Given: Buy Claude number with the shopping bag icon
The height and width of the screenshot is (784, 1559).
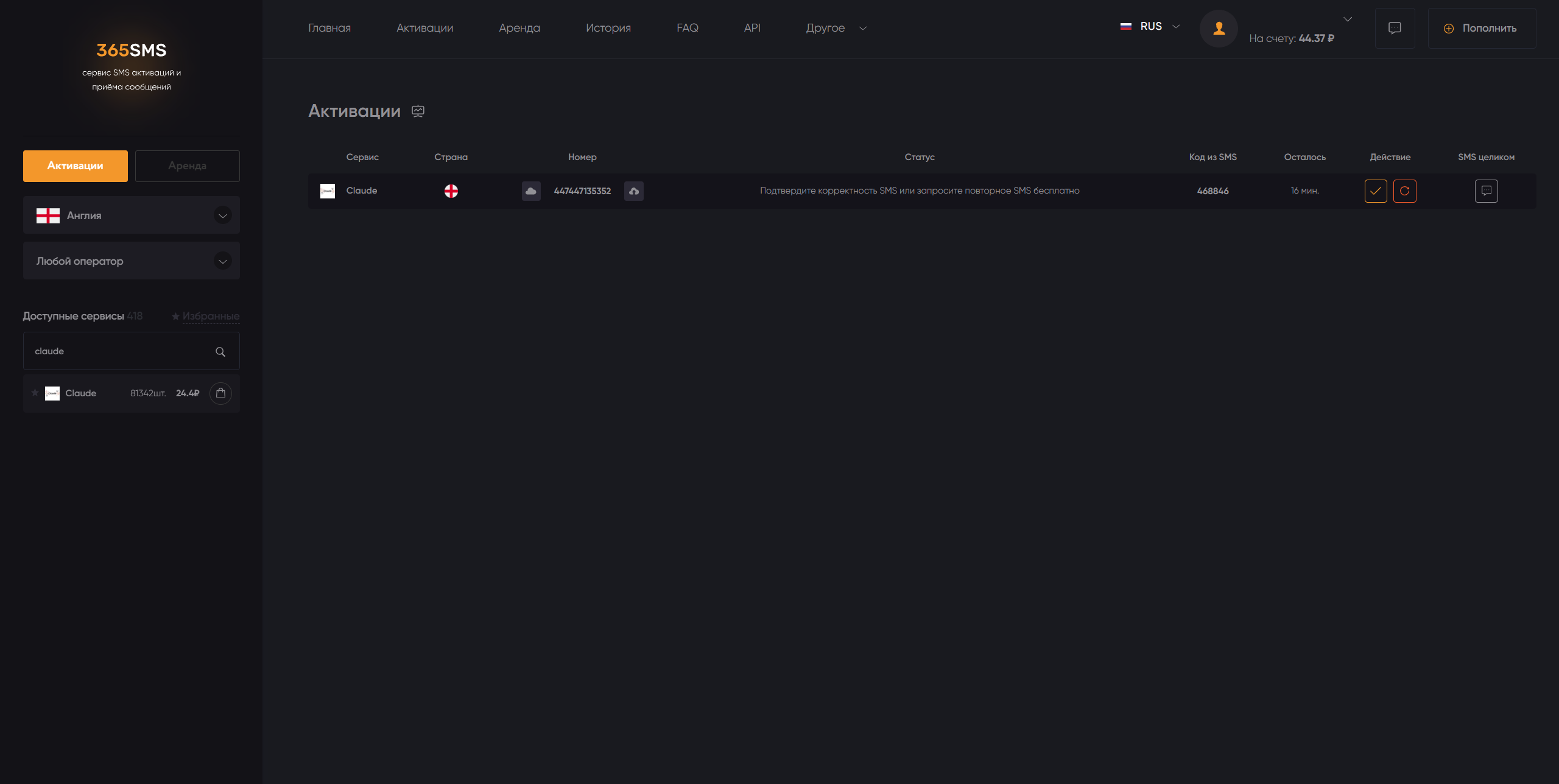Looking at the screenshot, I should [x=220, y=393].
